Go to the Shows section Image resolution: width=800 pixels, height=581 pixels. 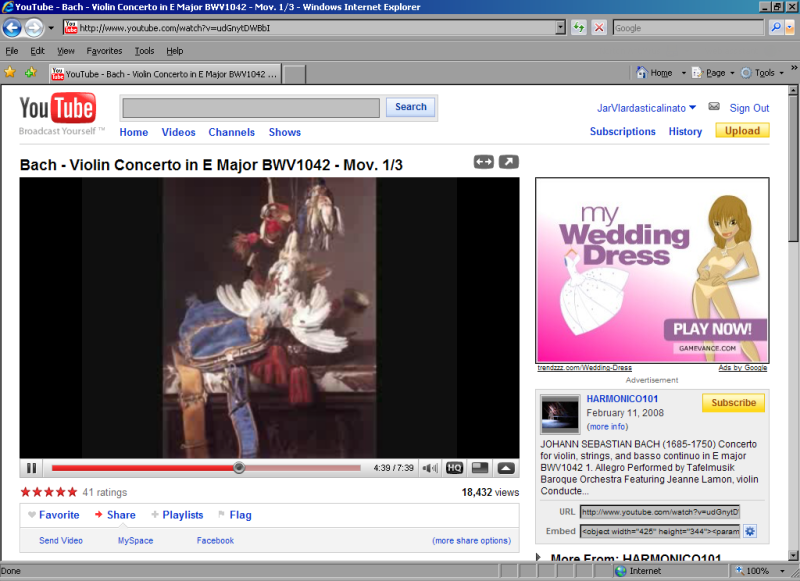point(285,132)
